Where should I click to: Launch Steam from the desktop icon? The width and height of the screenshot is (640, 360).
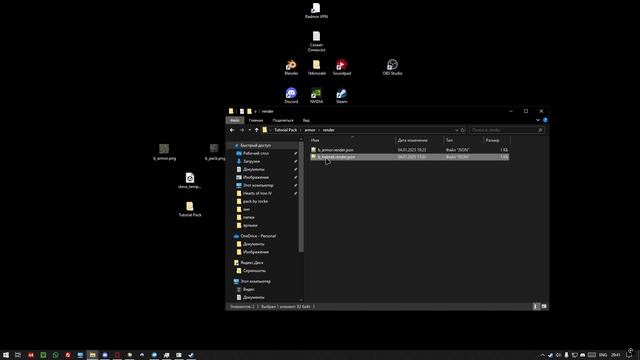342,96
